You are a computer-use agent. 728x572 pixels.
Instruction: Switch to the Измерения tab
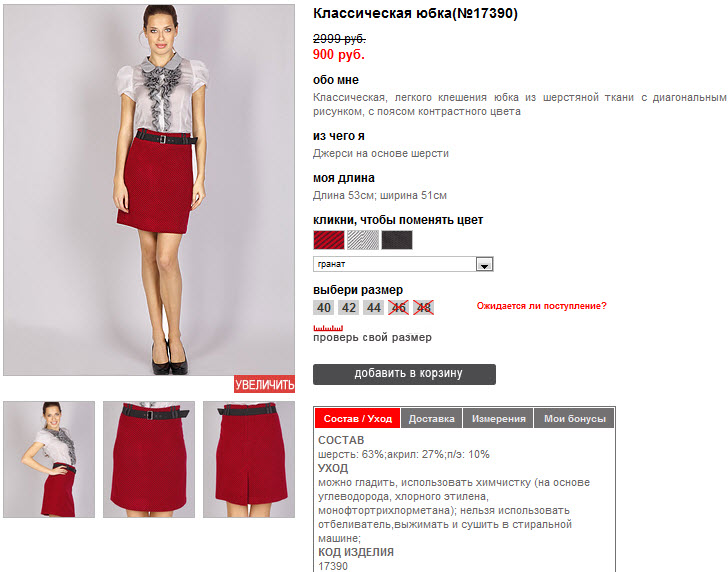point(499,418)
